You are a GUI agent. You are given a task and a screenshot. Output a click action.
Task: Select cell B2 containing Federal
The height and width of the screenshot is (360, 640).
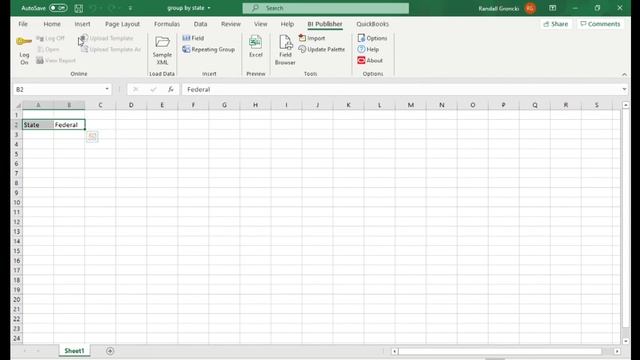[x=69, y=125]
